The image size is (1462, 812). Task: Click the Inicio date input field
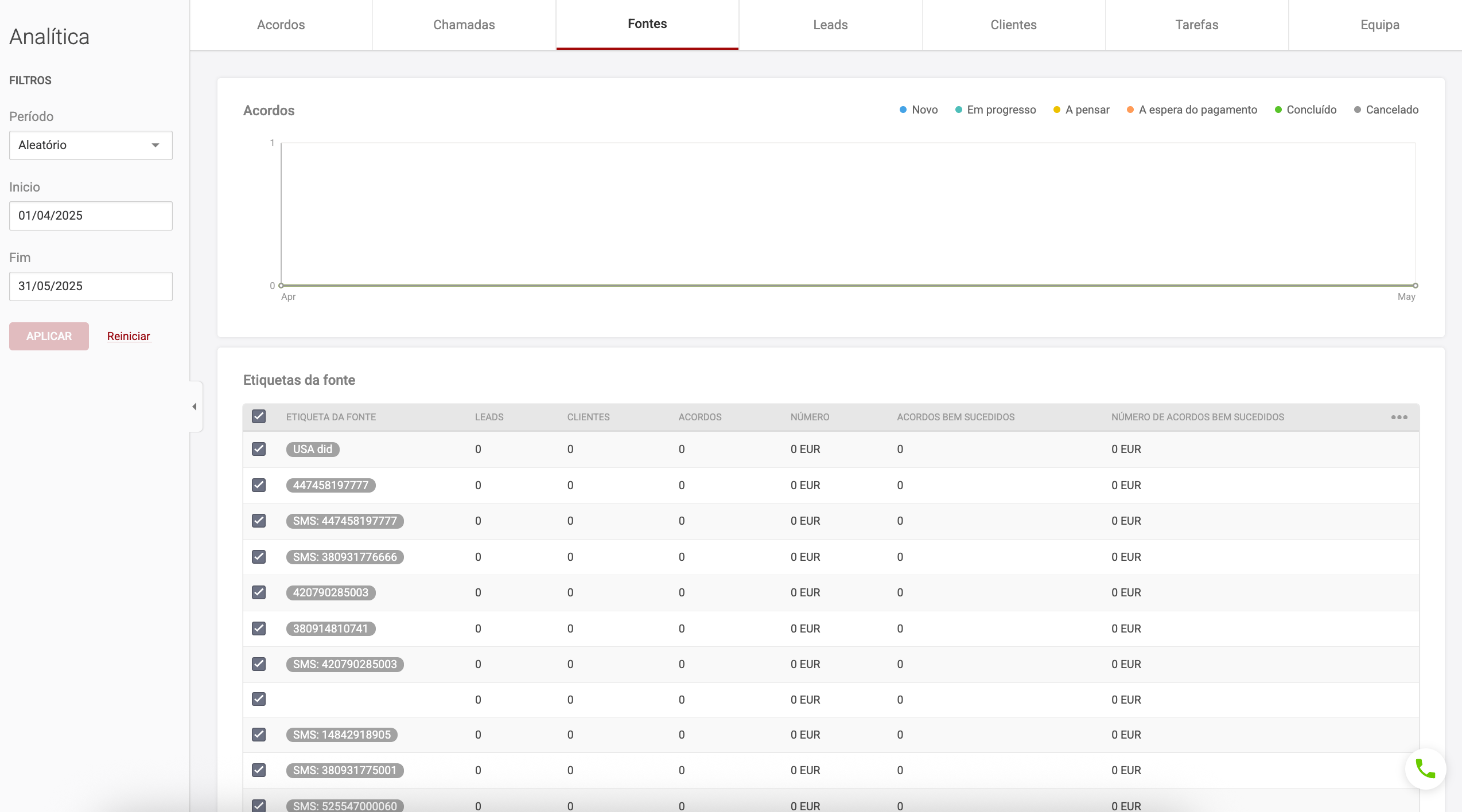click(x=91, y=216)
